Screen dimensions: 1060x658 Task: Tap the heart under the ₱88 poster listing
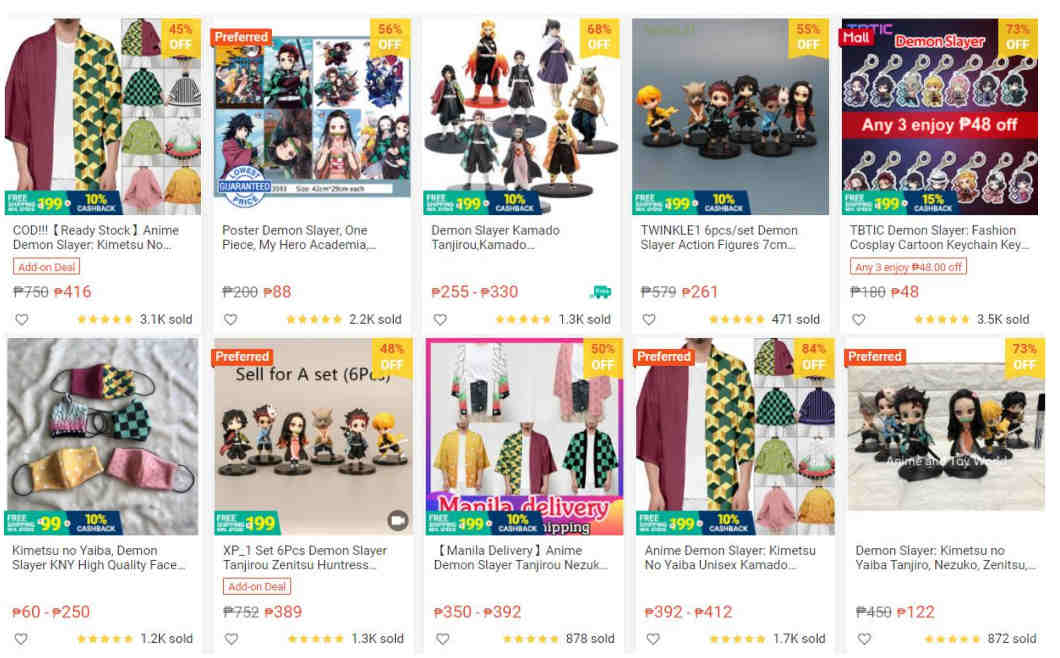231,319
